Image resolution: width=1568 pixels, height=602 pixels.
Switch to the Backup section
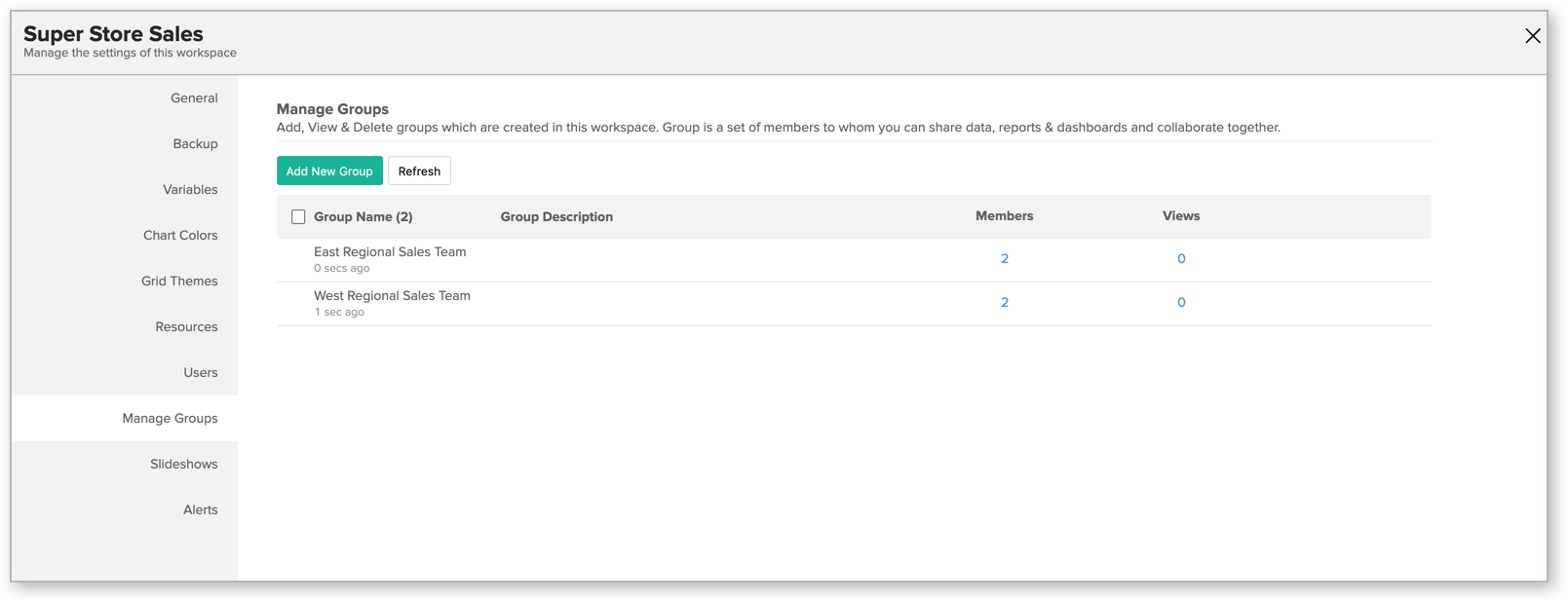coord(195,144)
